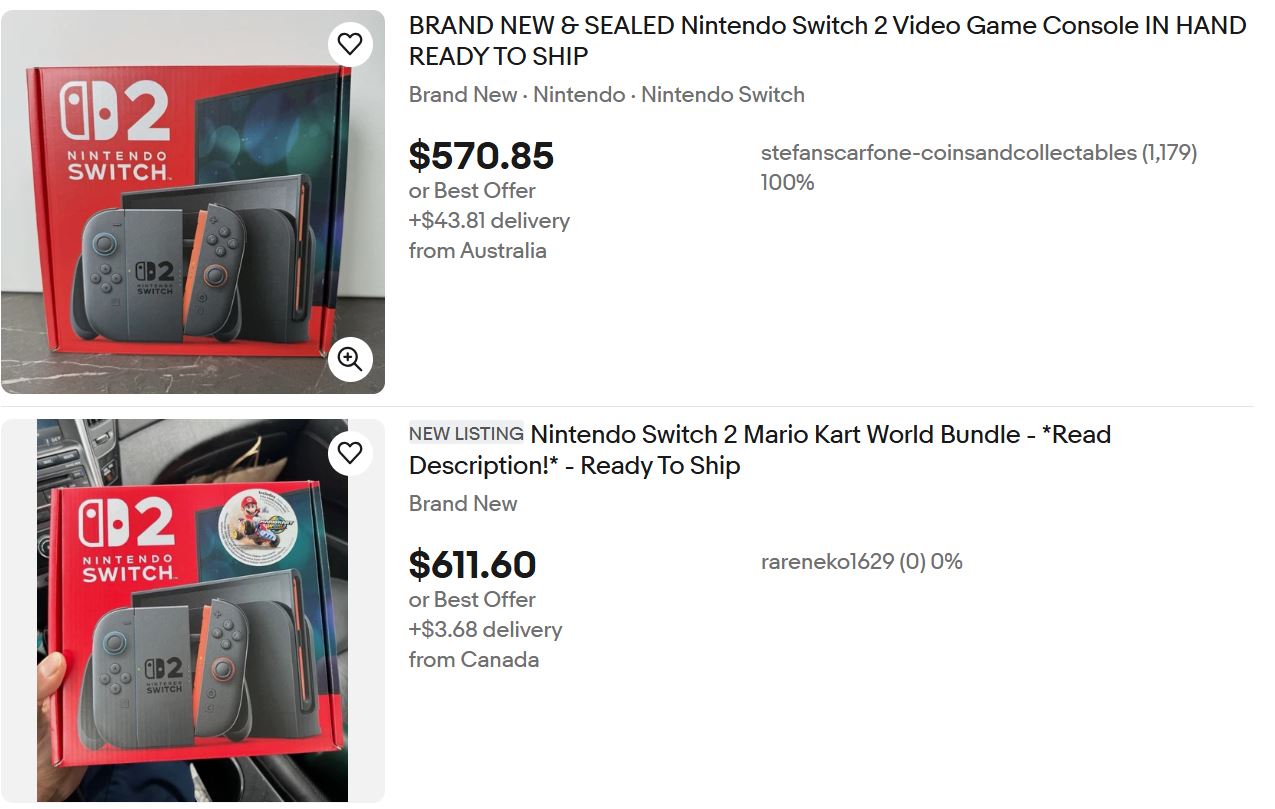The height and width of the screenshot is (809, 1275).
Task: Click the +$43.81 delivery text
Action: 489,221
